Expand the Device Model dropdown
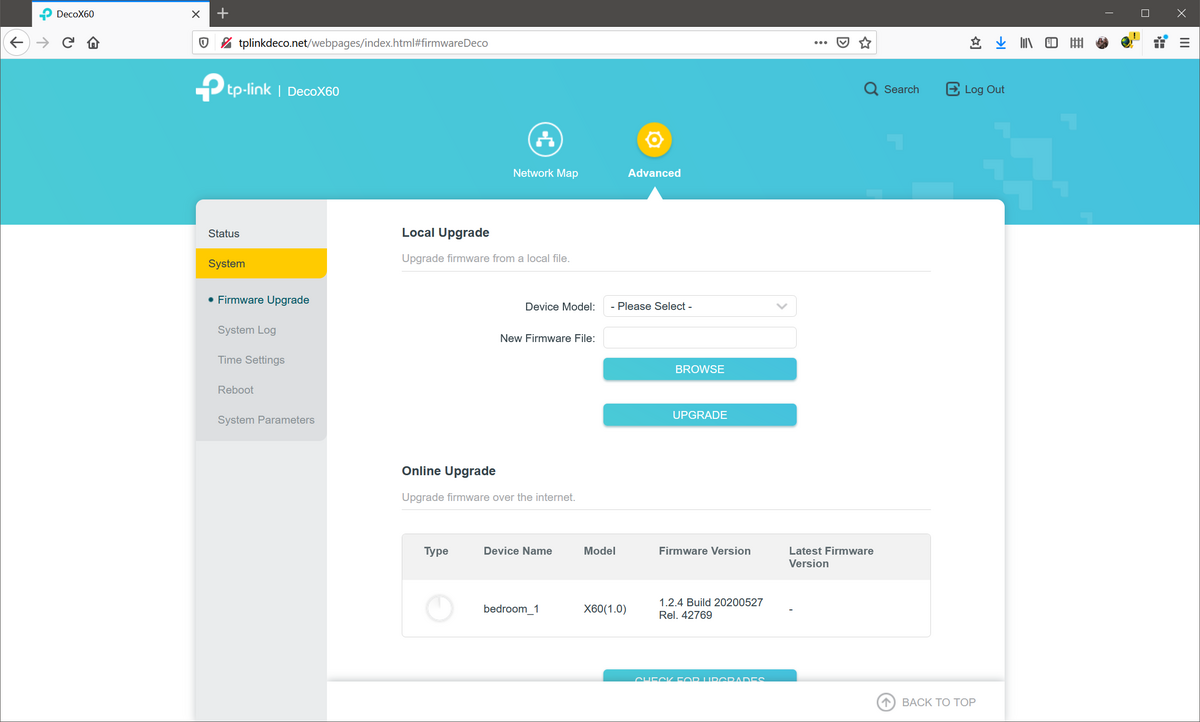This screenshot has width=1200, height=722. (x=700, y=306)
